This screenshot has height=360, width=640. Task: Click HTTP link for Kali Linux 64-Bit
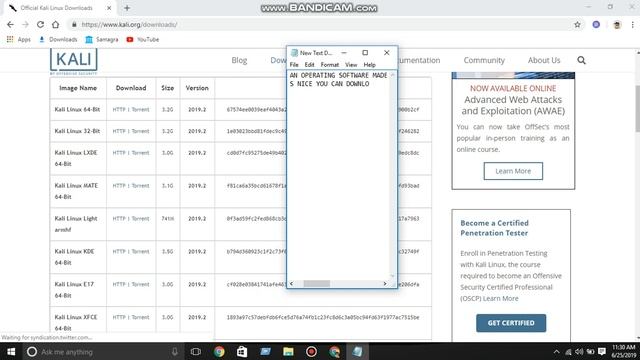point(119,109)
